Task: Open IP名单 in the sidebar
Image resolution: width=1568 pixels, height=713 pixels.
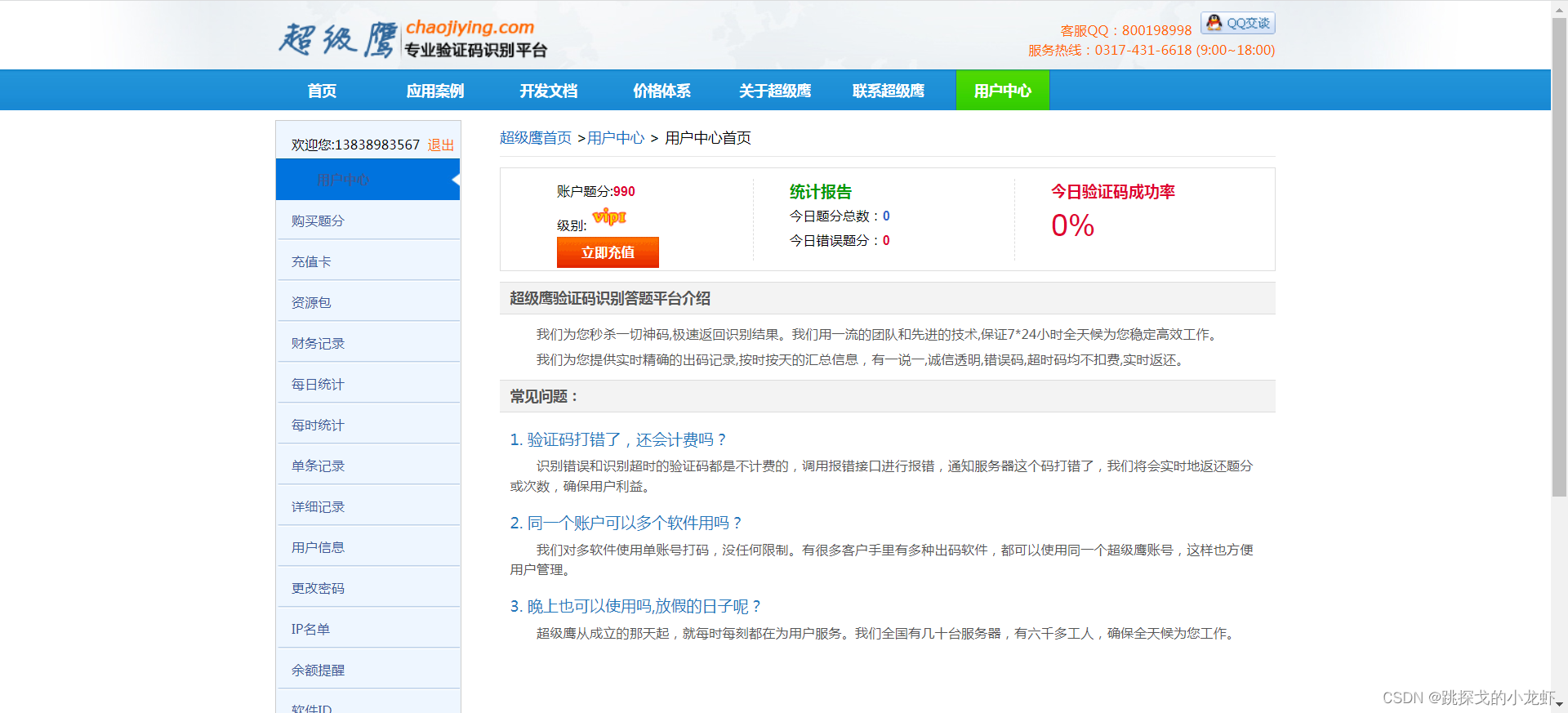Action: 368,629
